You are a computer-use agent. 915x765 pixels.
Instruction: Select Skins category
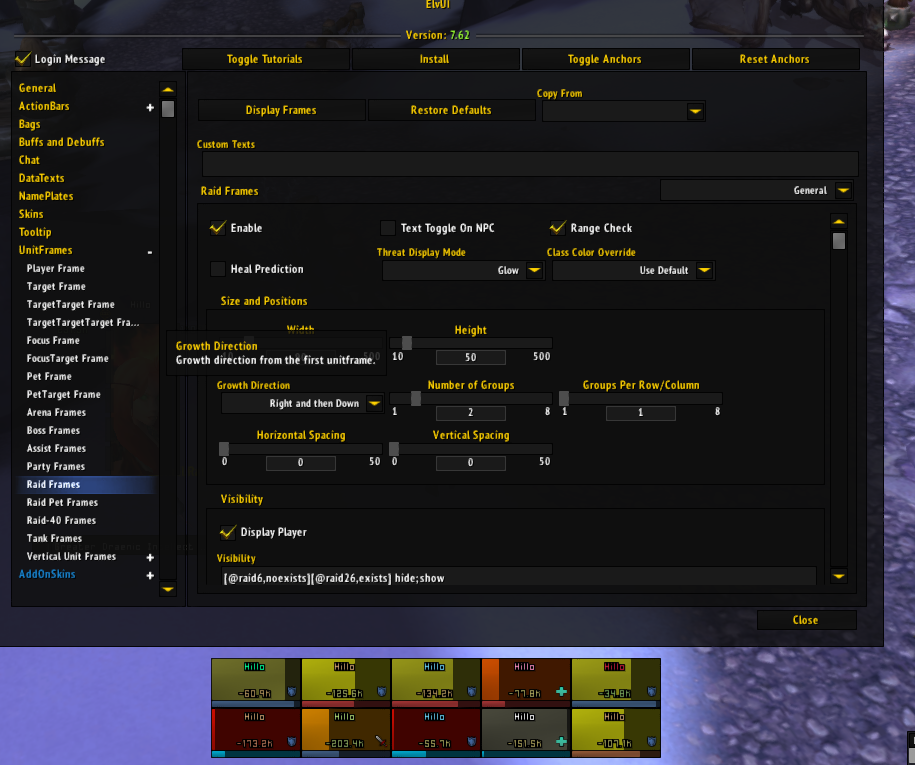(x=31, y=214)
